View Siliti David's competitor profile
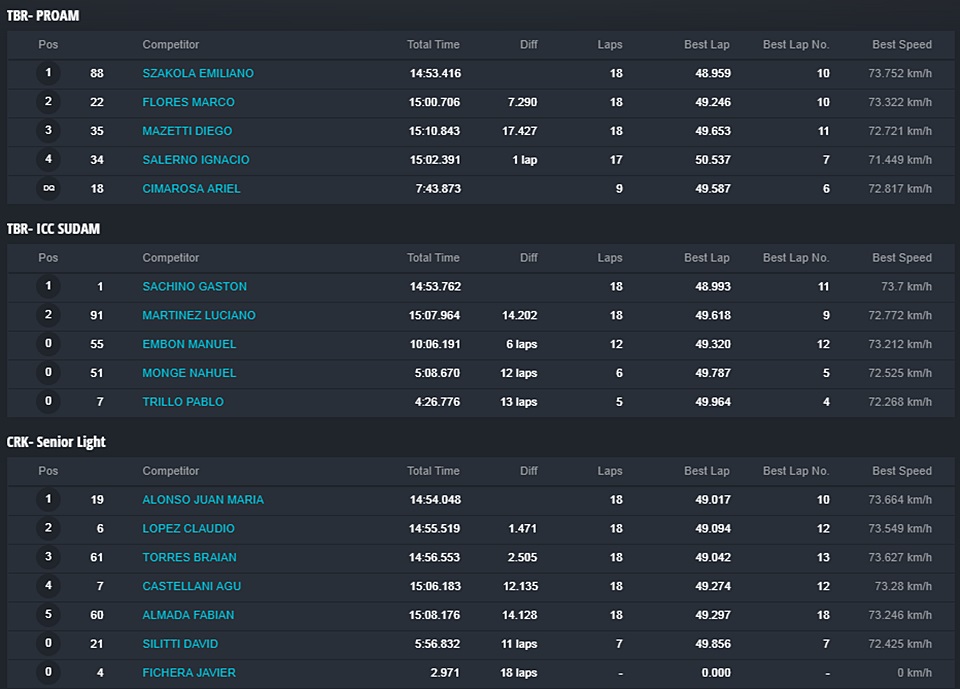Screen dimensions: 960x689 pos(180,644)
